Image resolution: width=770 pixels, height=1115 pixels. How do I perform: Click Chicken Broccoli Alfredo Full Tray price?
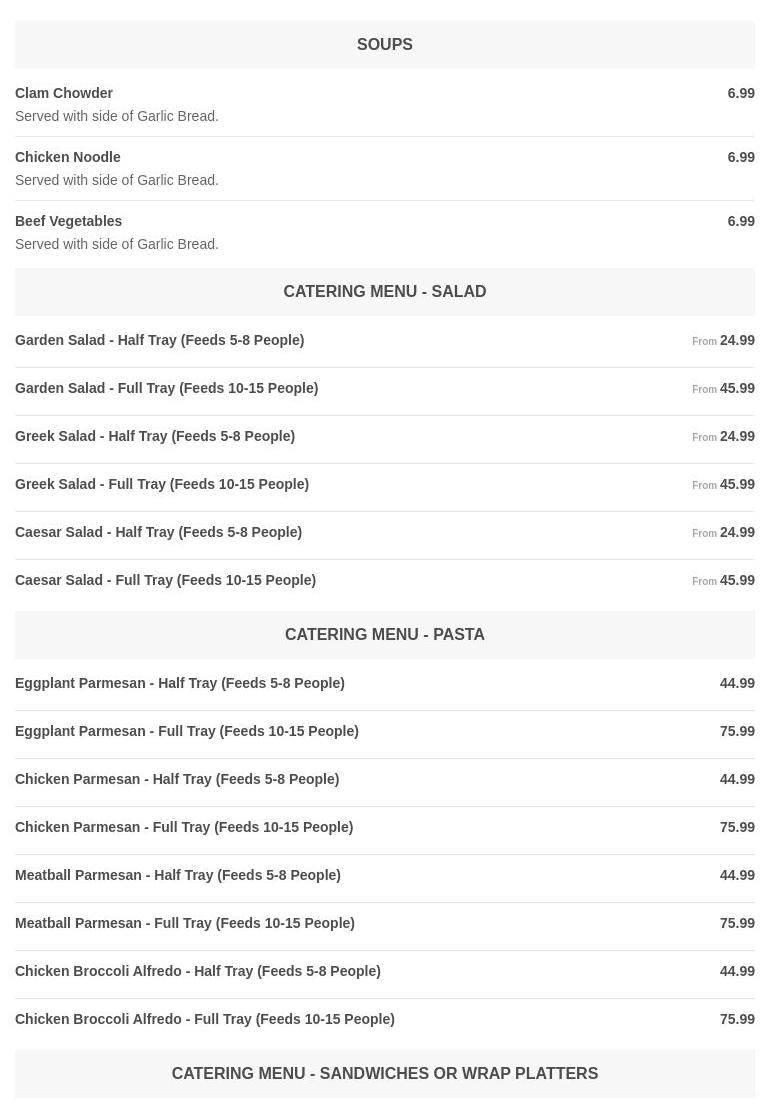(x=737, y=1019)
